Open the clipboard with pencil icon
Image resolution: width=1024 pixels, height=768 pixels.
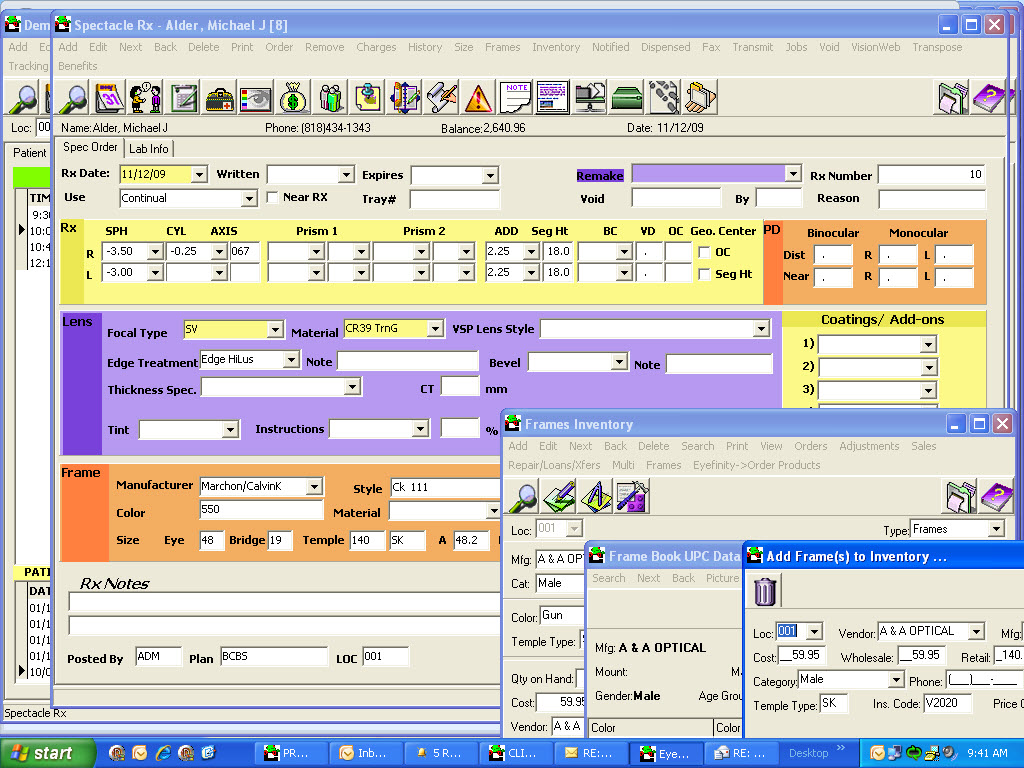pyautogui.click(x=184, y=98)
